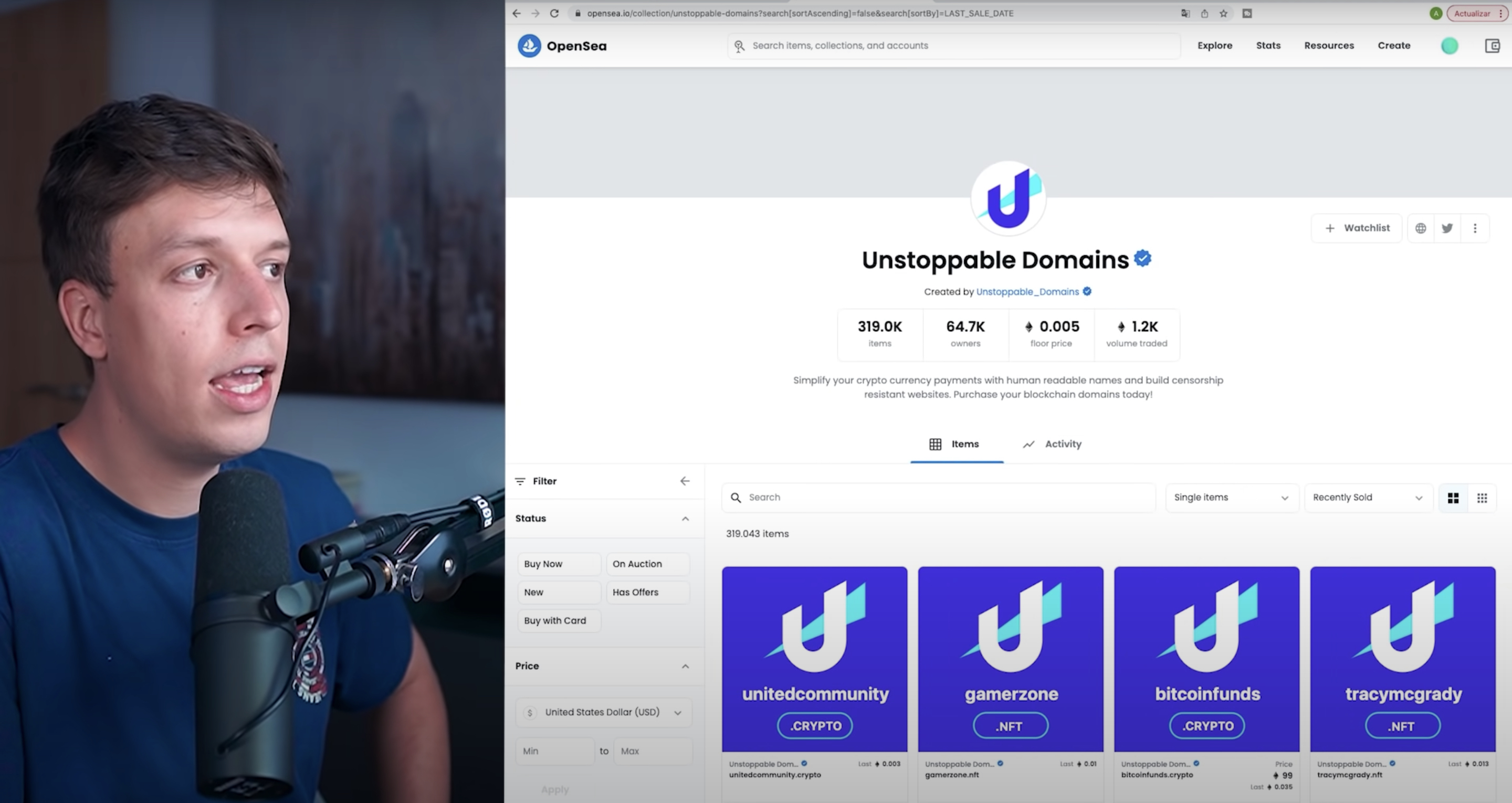Open the wallet icon in OpenSea header
1512x803 pixels.
[1492, 46]
